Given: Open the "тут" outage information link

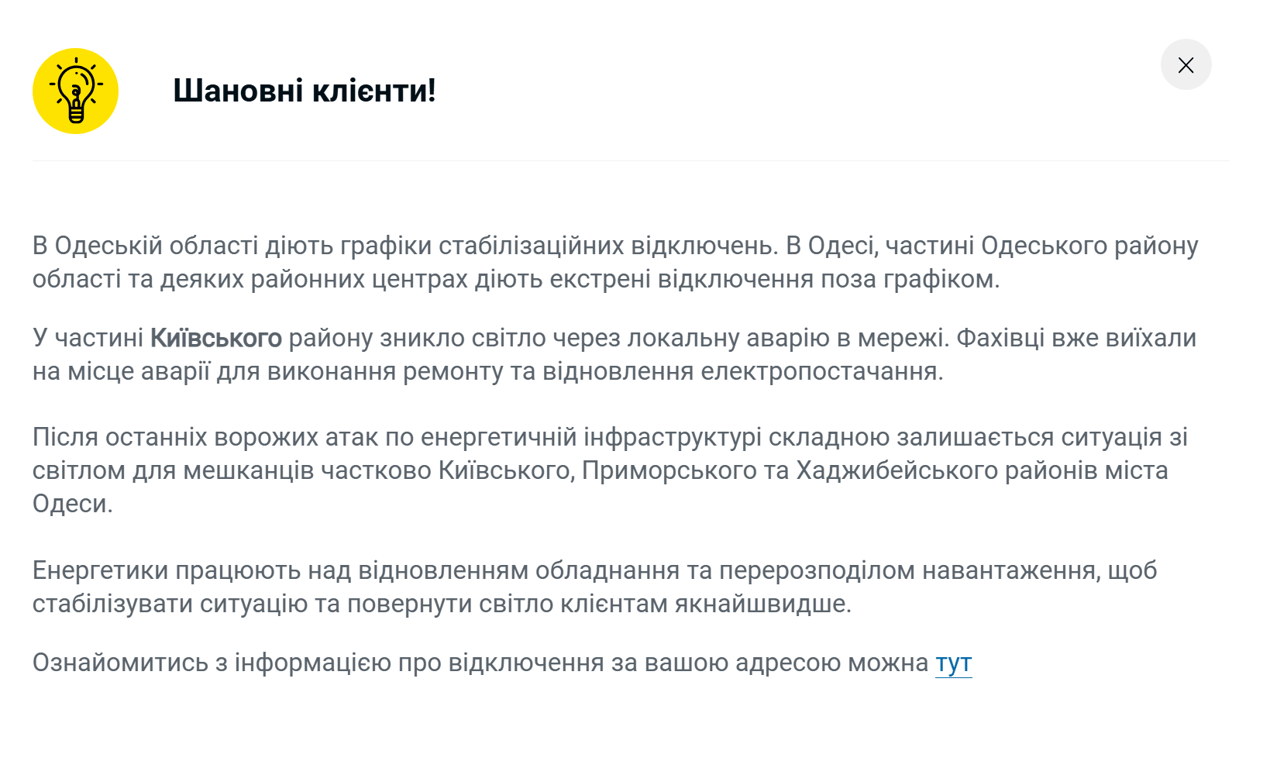Looking at the screenshot, I should coord(953,663).
